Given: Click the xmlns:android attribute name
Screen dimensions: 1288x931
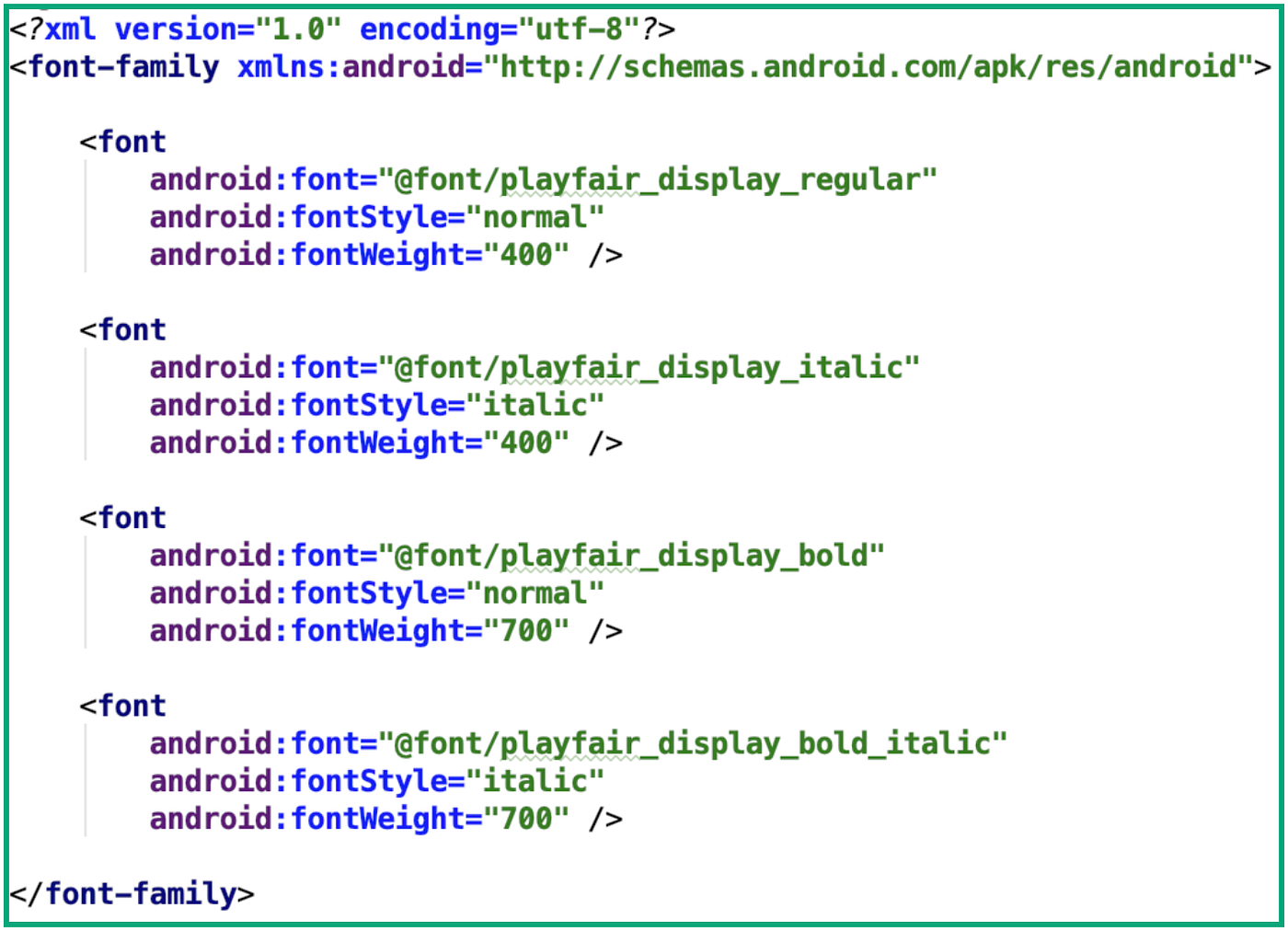Looking at the screenshot, I should (351, 67).
